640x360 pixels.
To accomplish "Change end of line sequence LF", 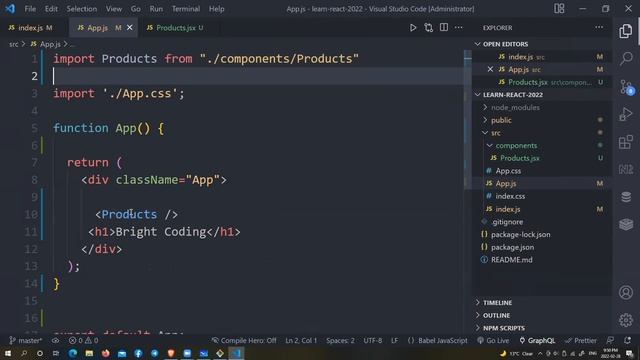I will pos(394,340).
